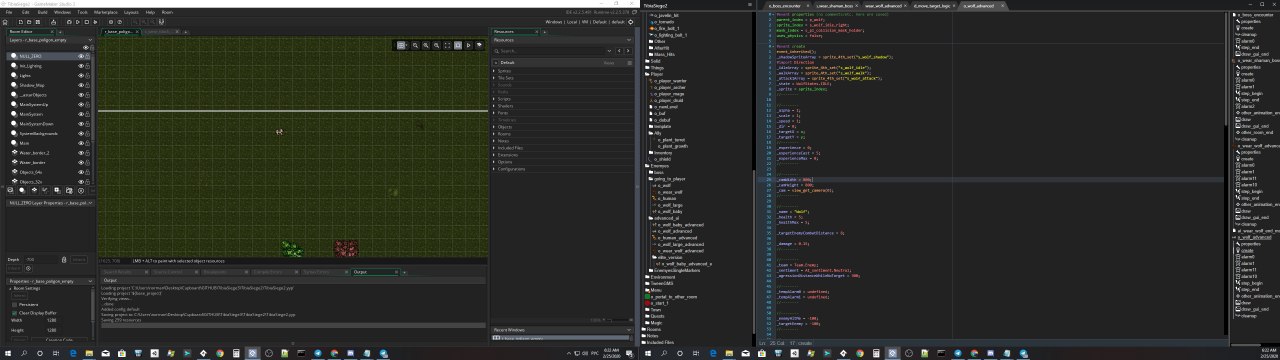
Task: Open the o_move_target_logic editor tab
Action: (931, 6)
